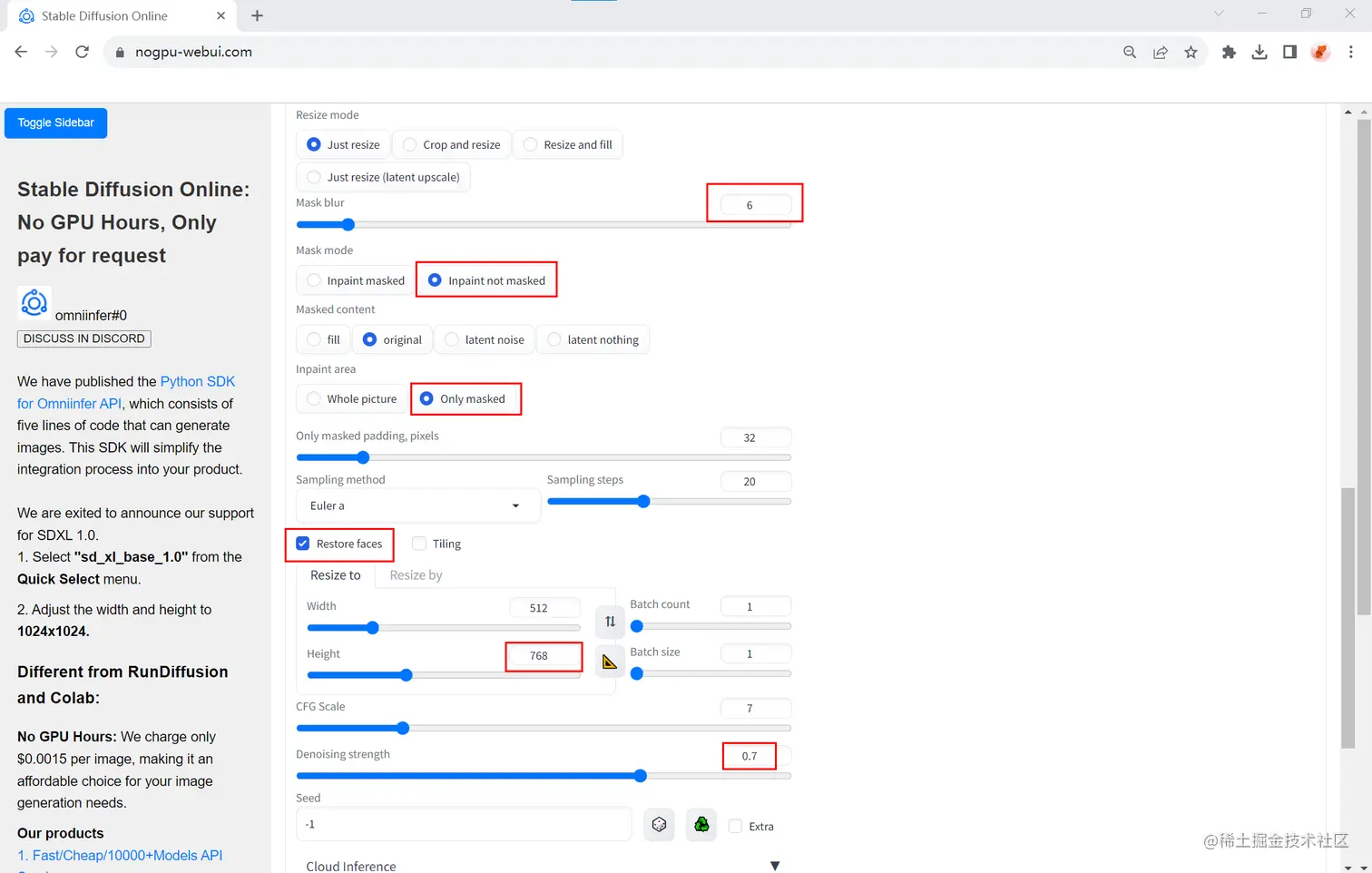This screenshot has width=1372, height=873.
Task: Click the Seed input field
Action: (x=464, y=824)
